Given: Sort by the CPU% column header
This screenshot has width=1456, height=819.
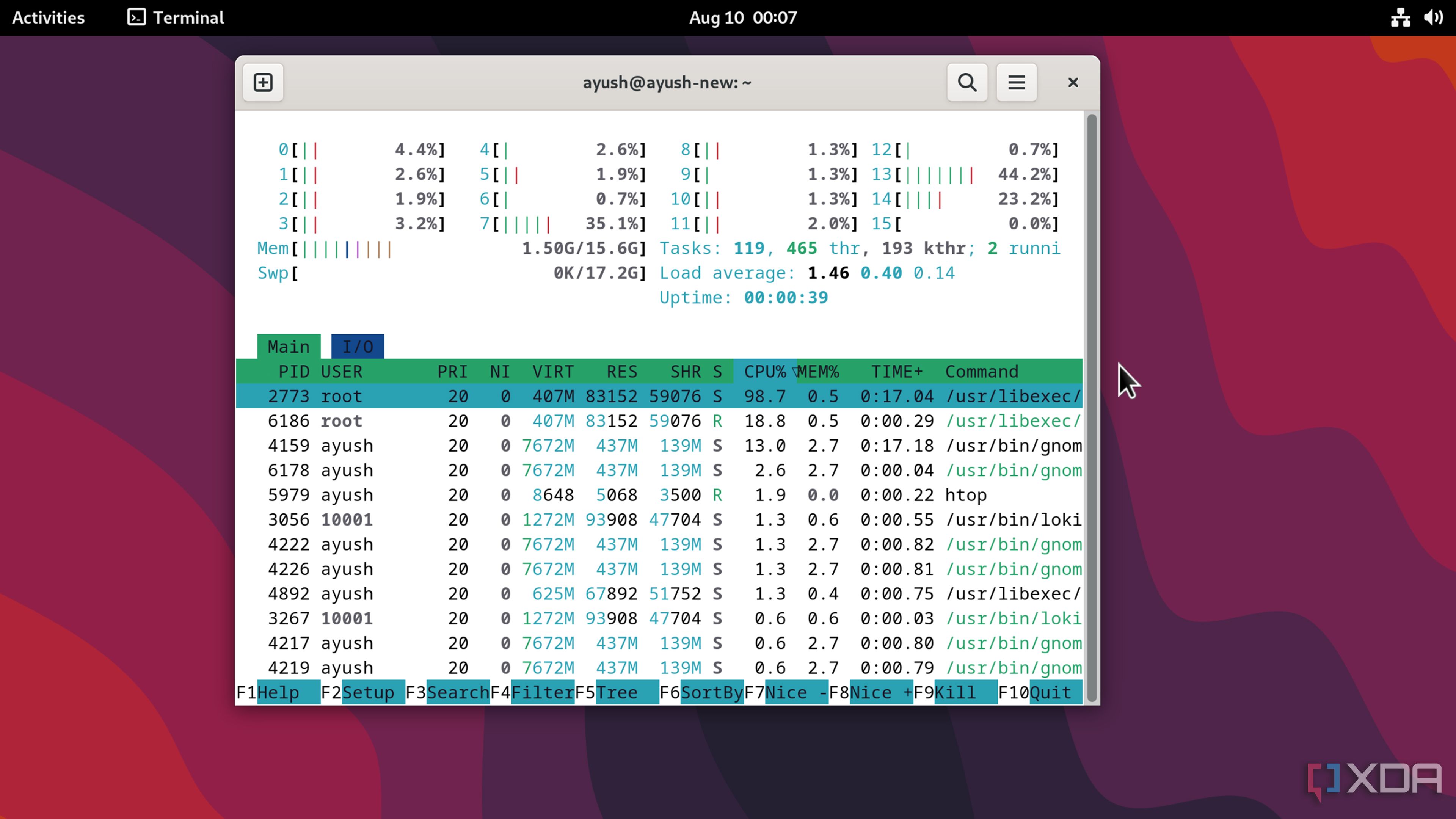Looking at the screenshot, I should 764,371.
